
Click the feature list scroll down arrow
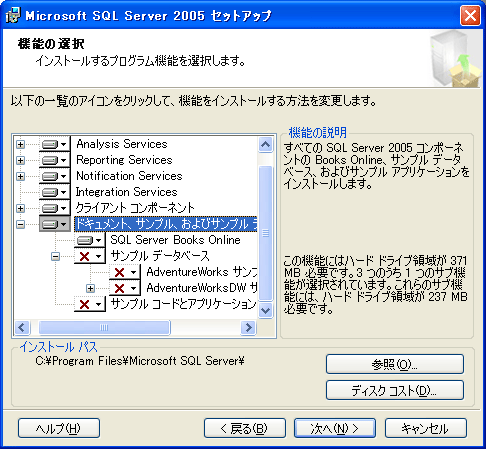point(266,311)
